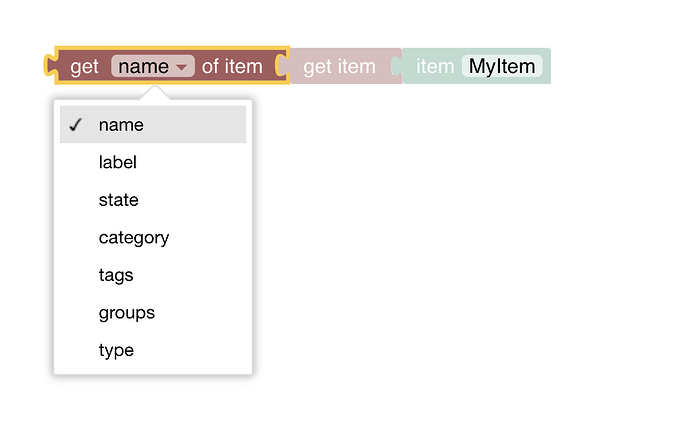Image resolution: width=690 pixels, height=445 pixels.
Task: Select the category option
Action: tap(134, 237)
